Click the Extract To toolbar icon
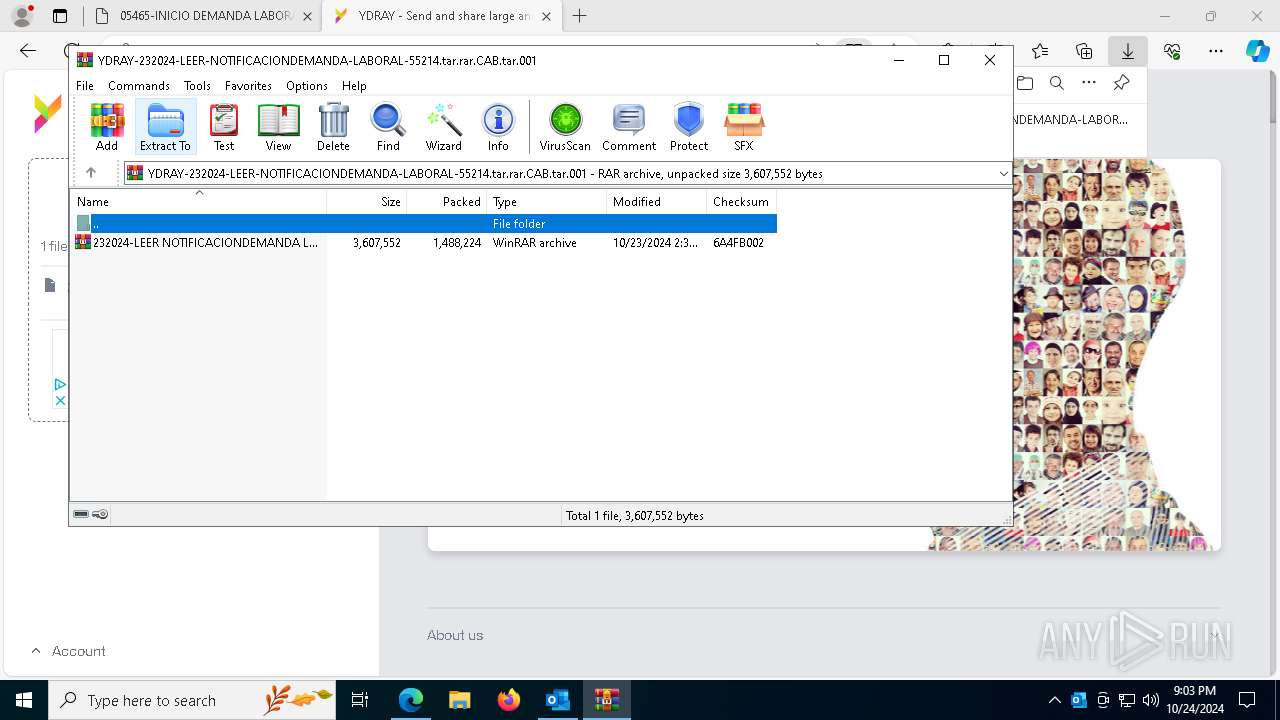Image resolution: width=1280 pixels, height=720 pixels. click(165, 127)
